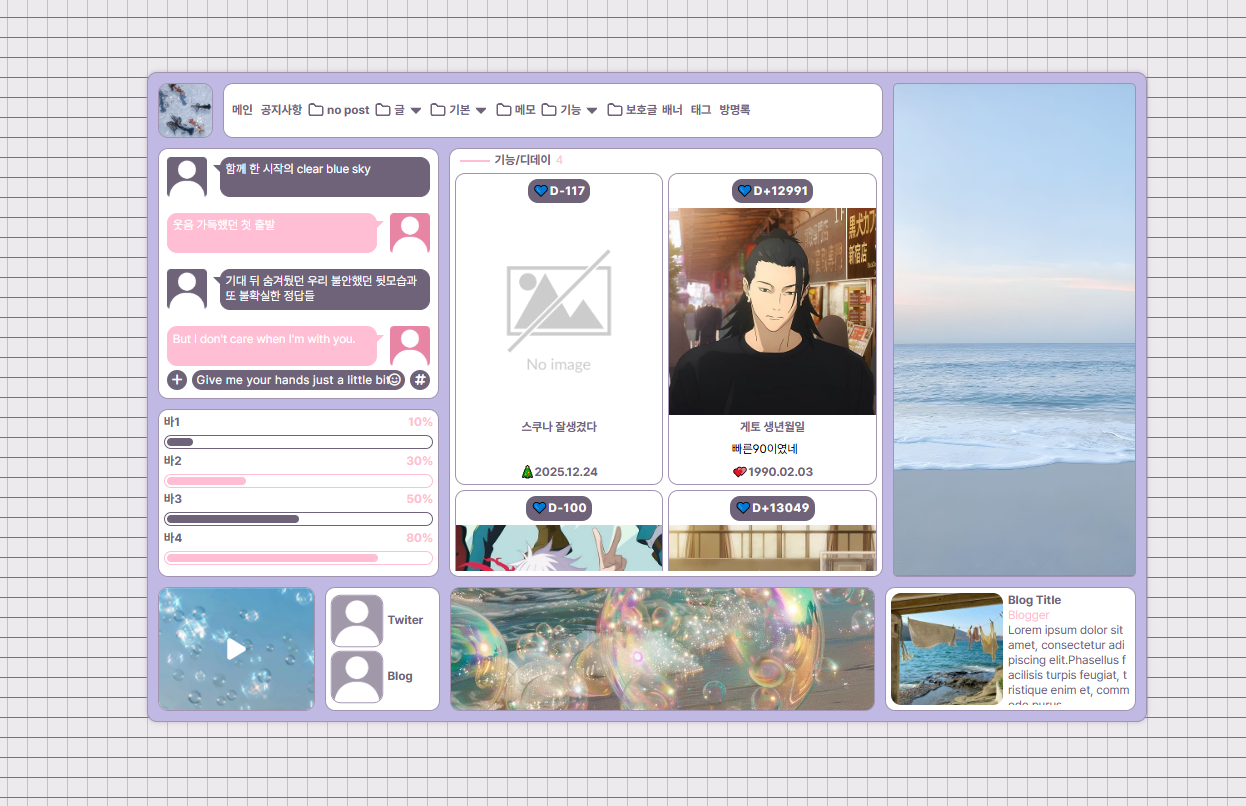The width and height of the screenshot is (1246, 806).
Task: Click the D-117 badge
Action: point(559,191)
